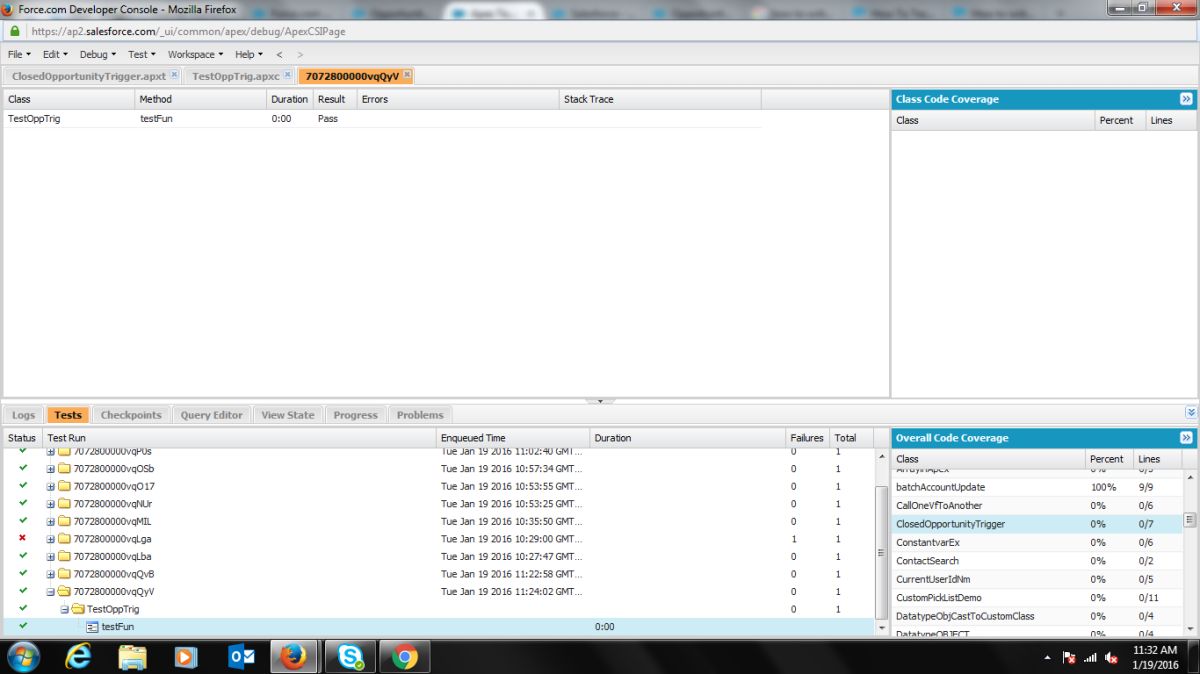Expand test run 7072800000vqOSb

pos(51,469)
